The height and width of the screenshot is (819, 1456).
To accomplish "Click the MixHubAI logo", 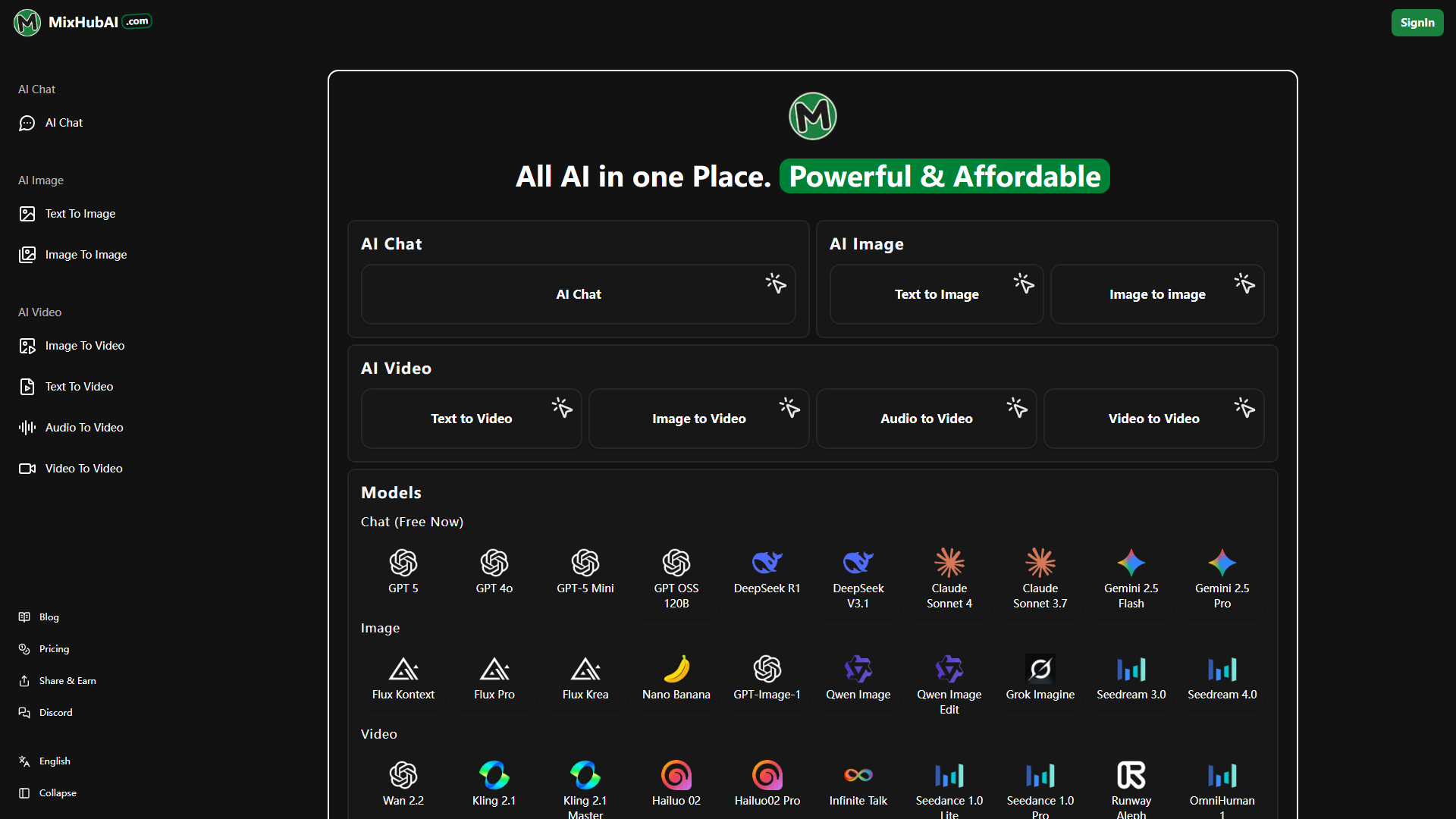I will [x=81, y=22].
